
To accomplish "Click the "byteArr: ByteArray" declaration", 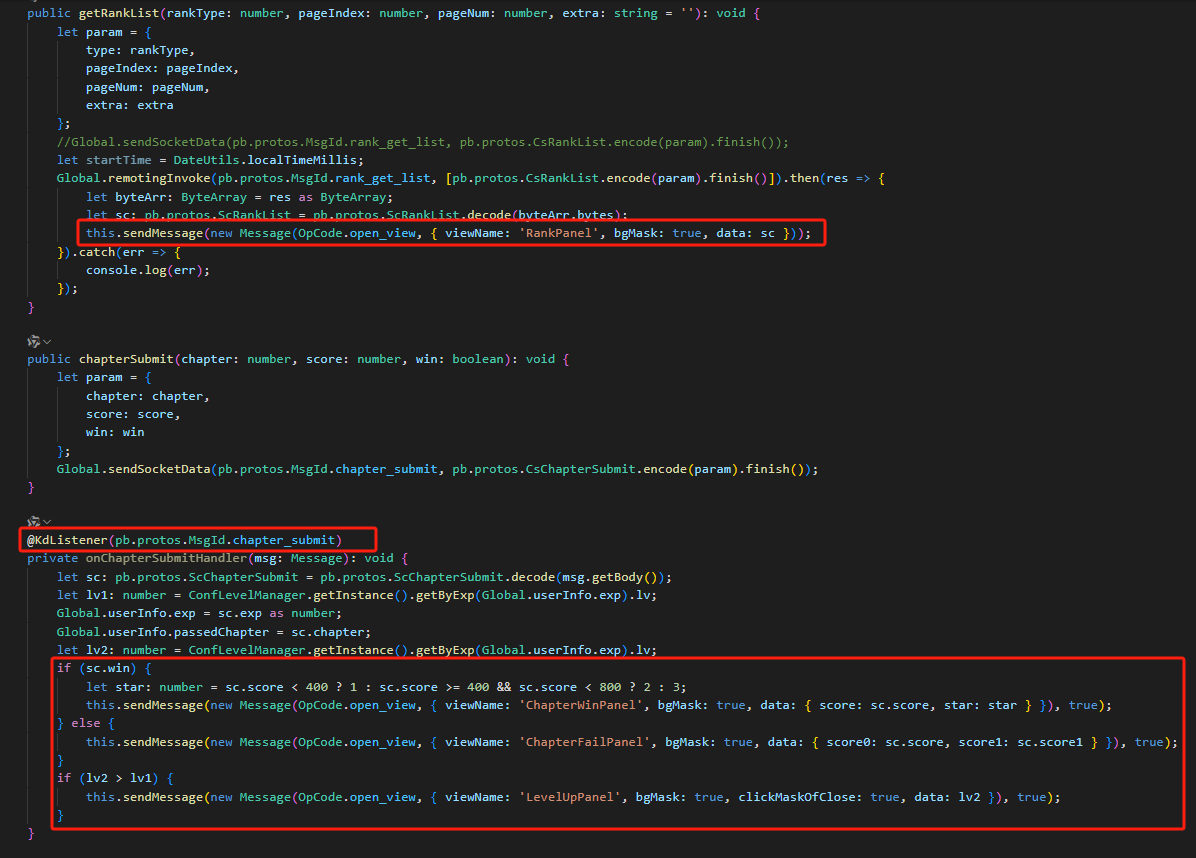I will (181, 198).
